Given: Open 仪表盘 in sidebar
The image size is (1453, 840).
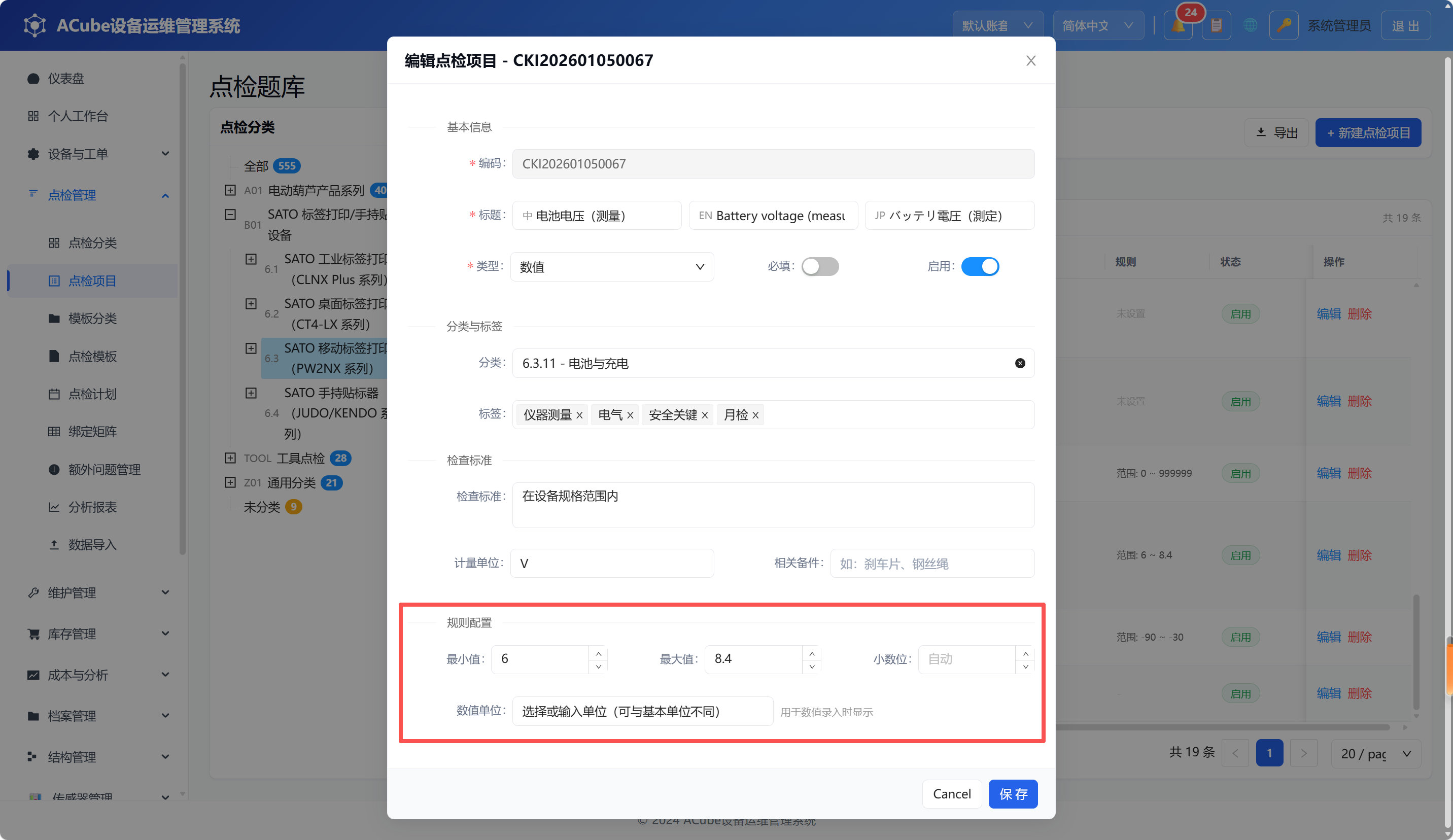Looking at the screenshot, I should 66,79.
